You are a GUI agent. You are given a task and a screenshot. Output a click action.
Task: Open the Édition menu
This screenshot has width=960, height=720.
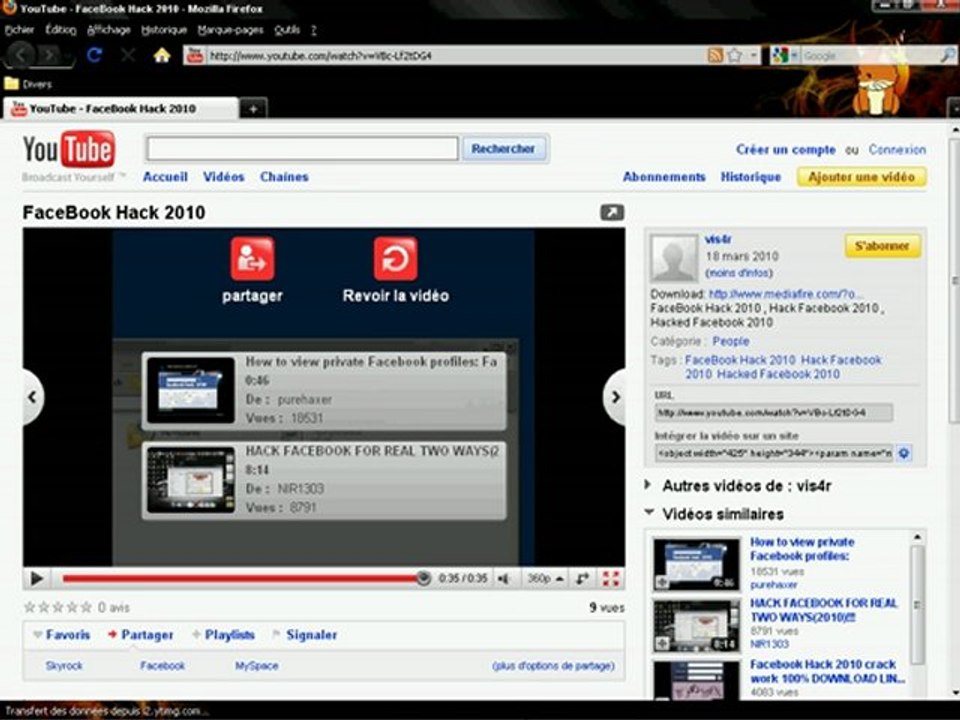pyautogui.click(x=60, y=29)
